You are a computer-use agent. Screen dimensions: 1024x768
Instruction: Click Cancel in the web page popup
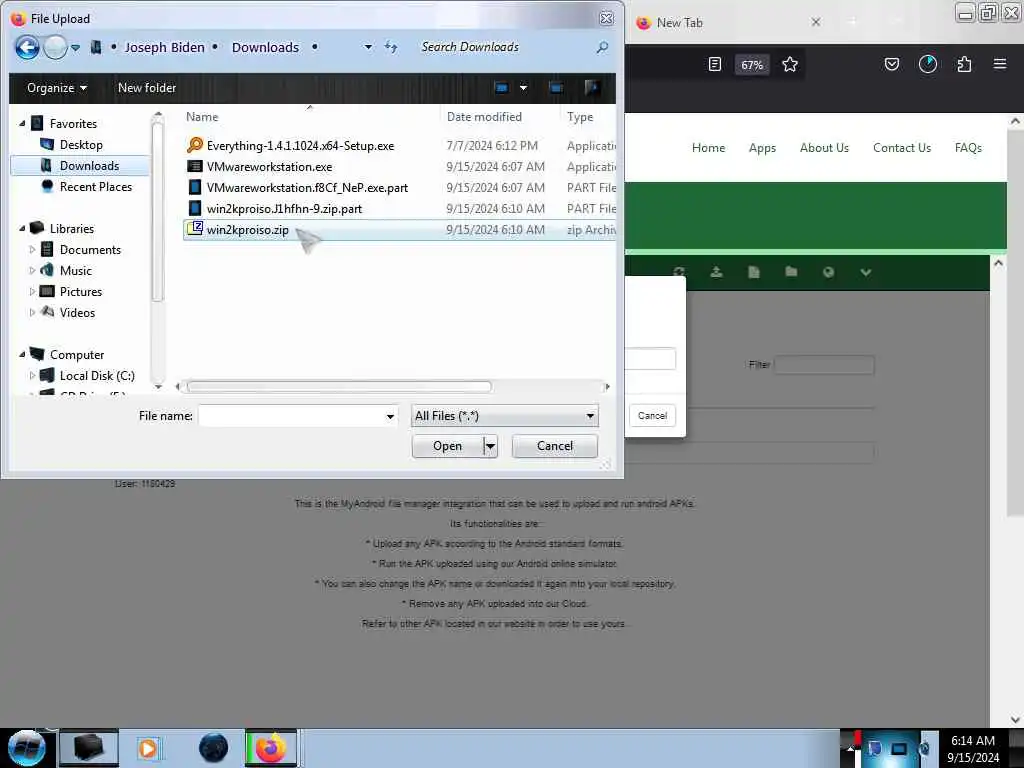pos(652,415)
